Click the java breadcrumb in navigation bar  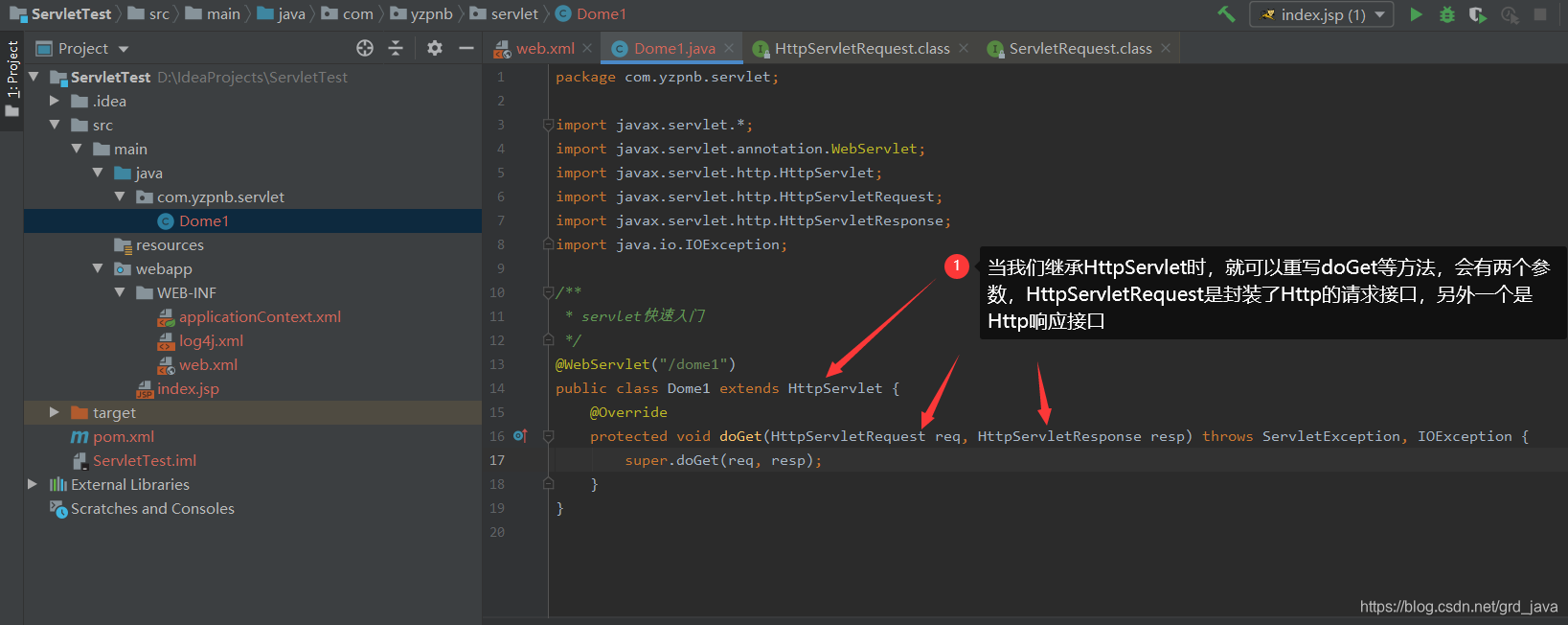coord(282,13)
